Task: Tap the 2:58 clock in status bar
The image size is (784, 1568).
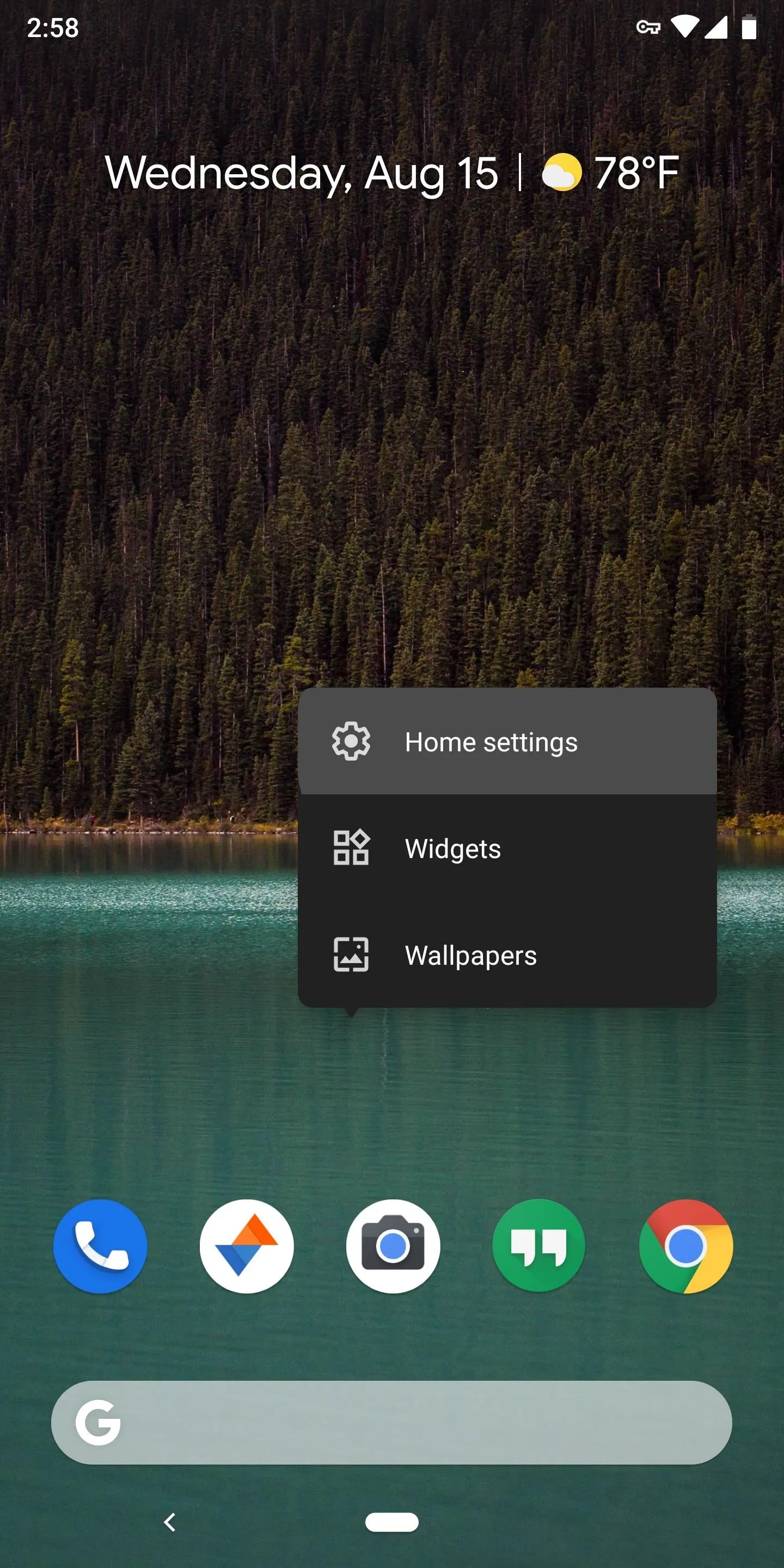Action: [x=53, y=28]
